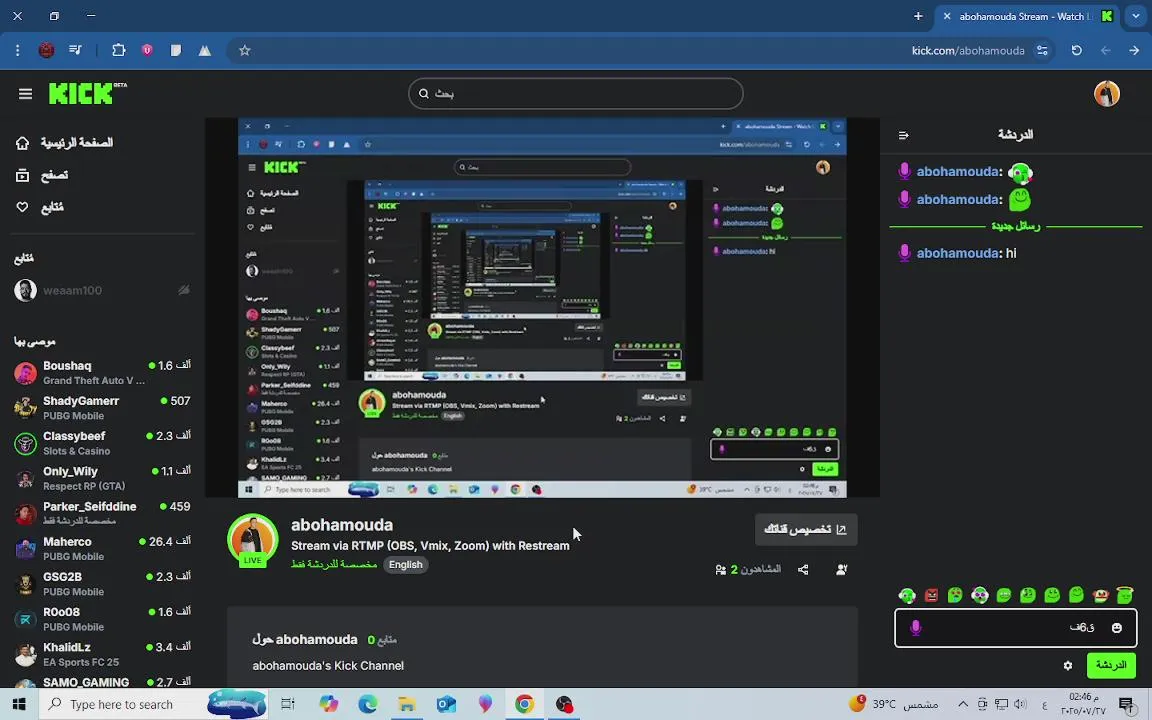Open the Windows Start menu
Image resolution: width=1152 pixels, height=720 pixels.
coord(19,705)
